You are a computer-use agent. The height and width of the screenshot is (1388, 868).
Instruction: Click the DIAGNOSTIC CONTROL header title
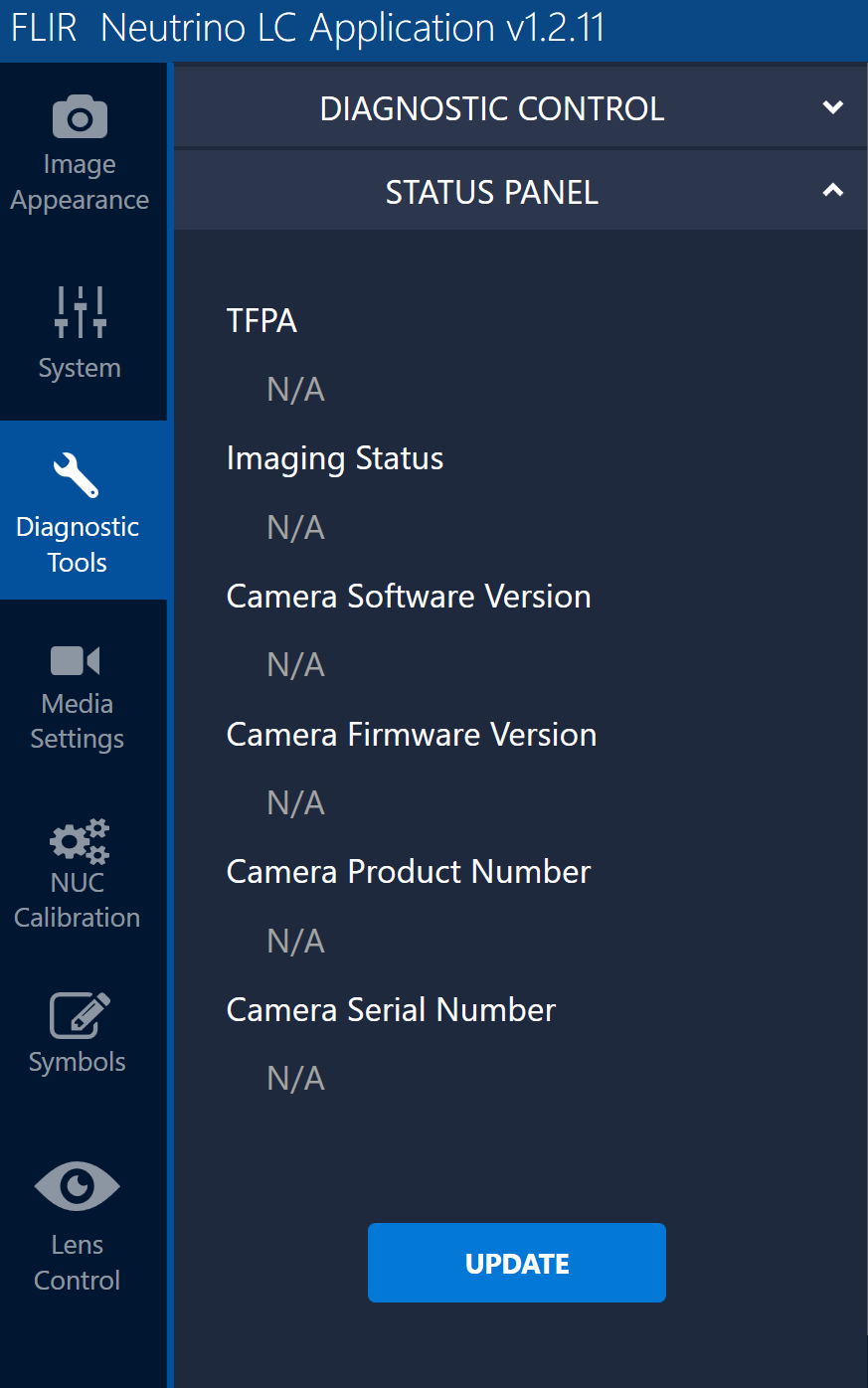491,108
